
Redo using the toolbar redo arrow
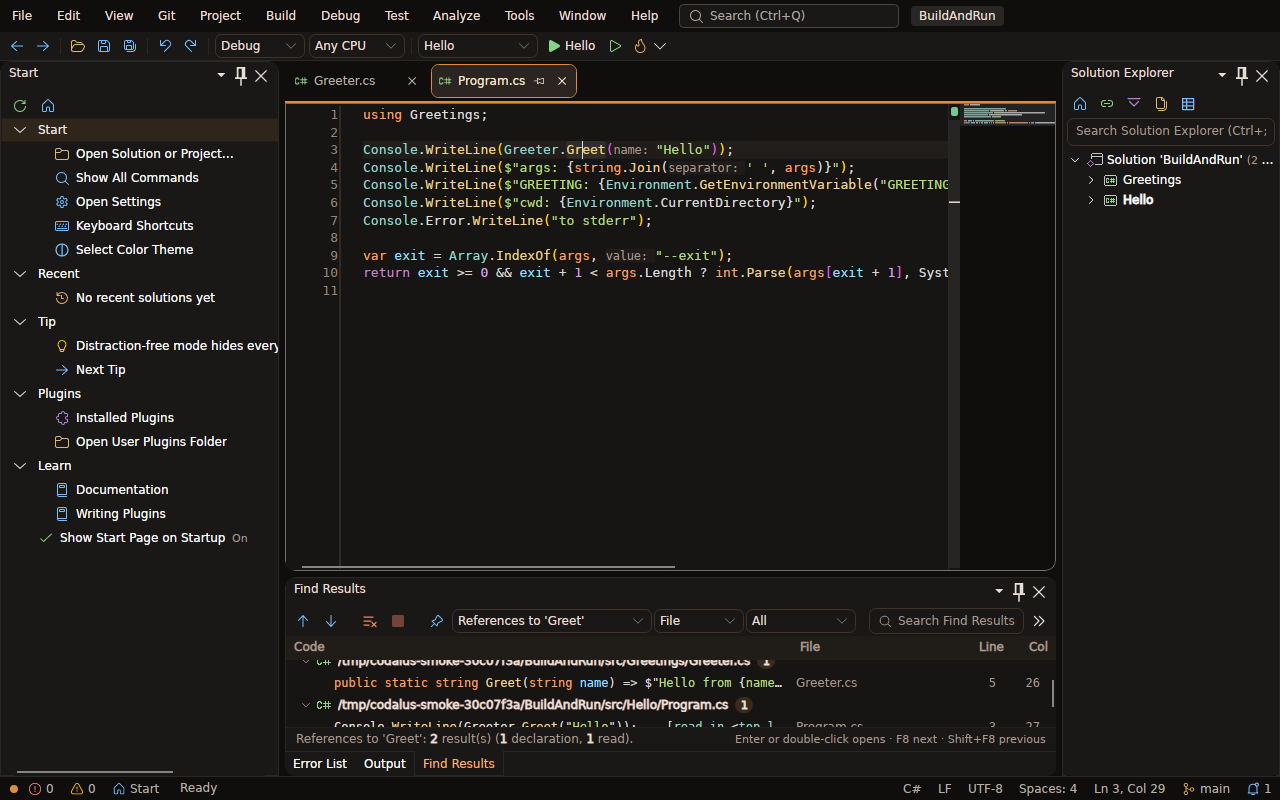[190, 46]
